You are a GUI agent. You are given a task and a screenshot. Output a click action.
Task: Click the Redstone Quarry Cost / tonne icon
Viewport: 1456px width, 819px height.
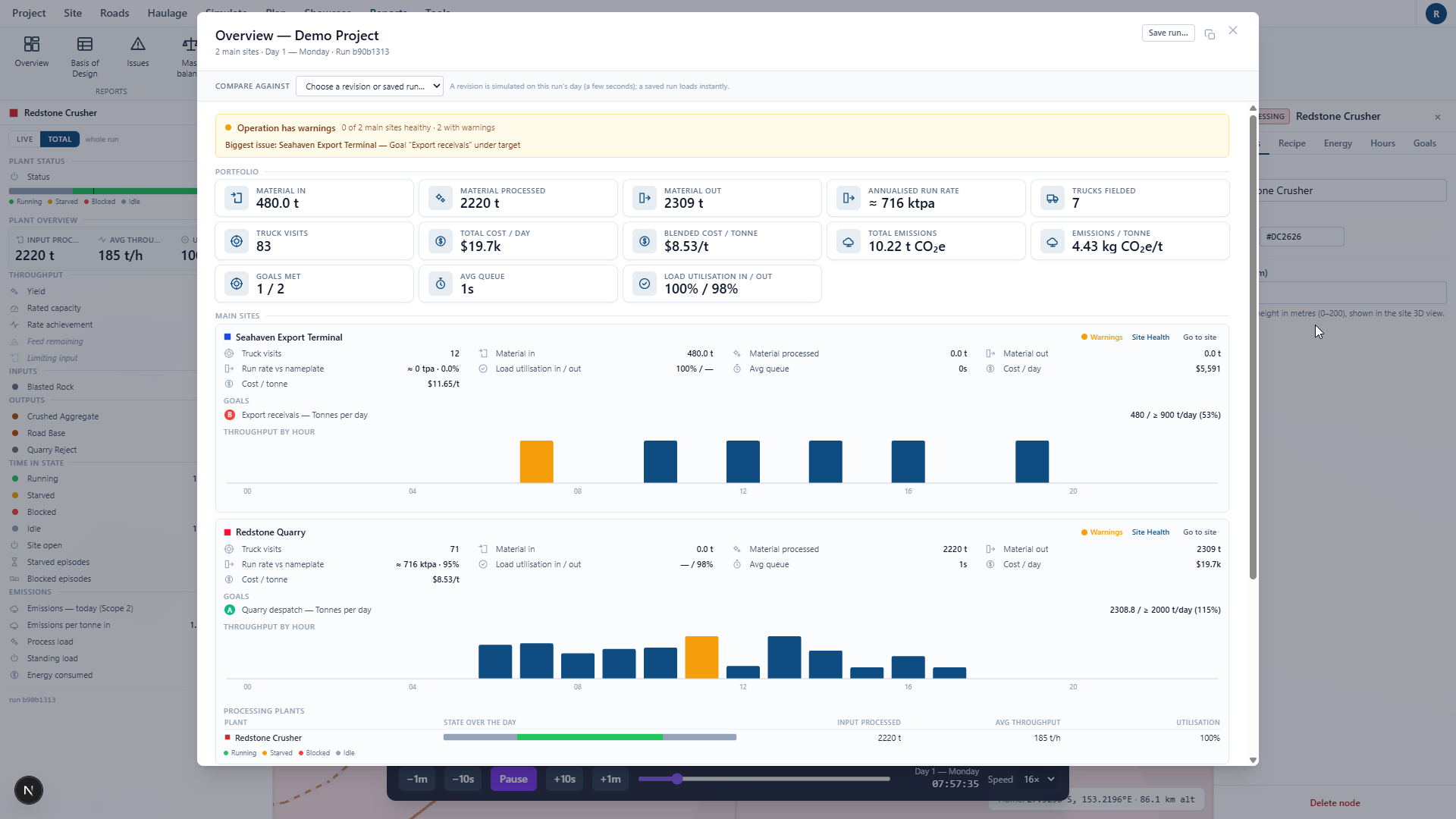point(229,579)
